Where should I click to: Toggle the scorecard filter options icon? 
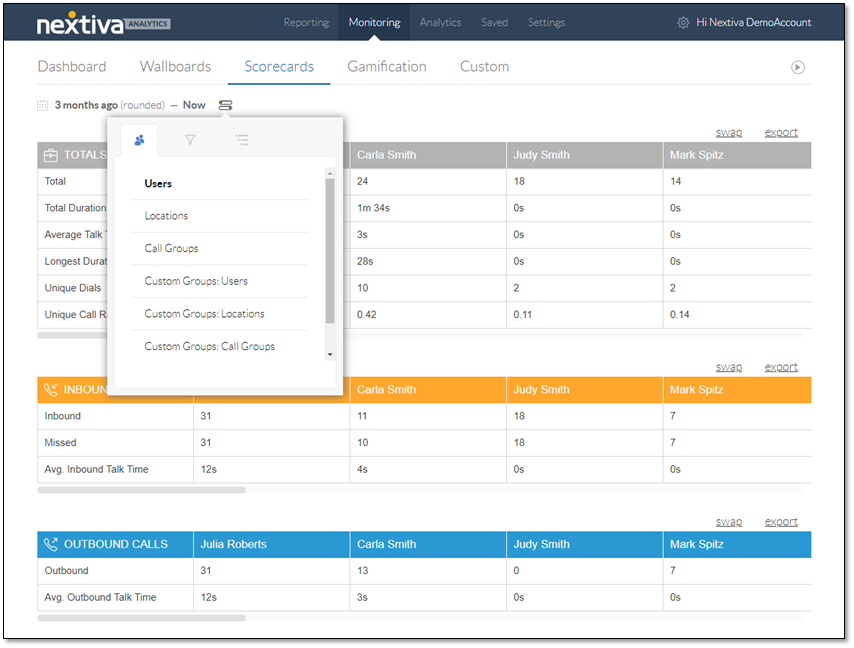tap(225, 105)
